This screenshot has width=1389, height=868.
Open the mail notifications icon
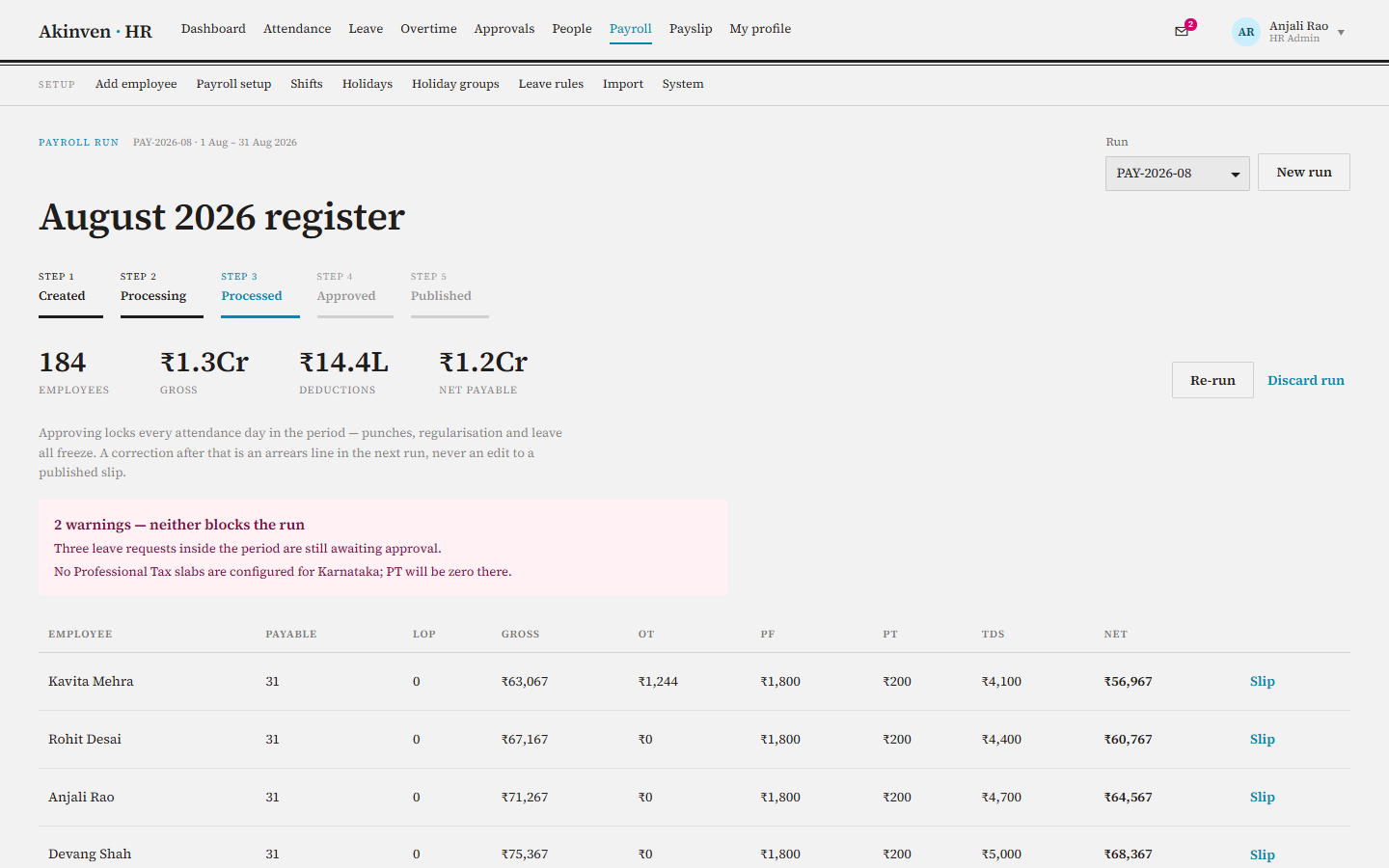tap(1182, 32)
